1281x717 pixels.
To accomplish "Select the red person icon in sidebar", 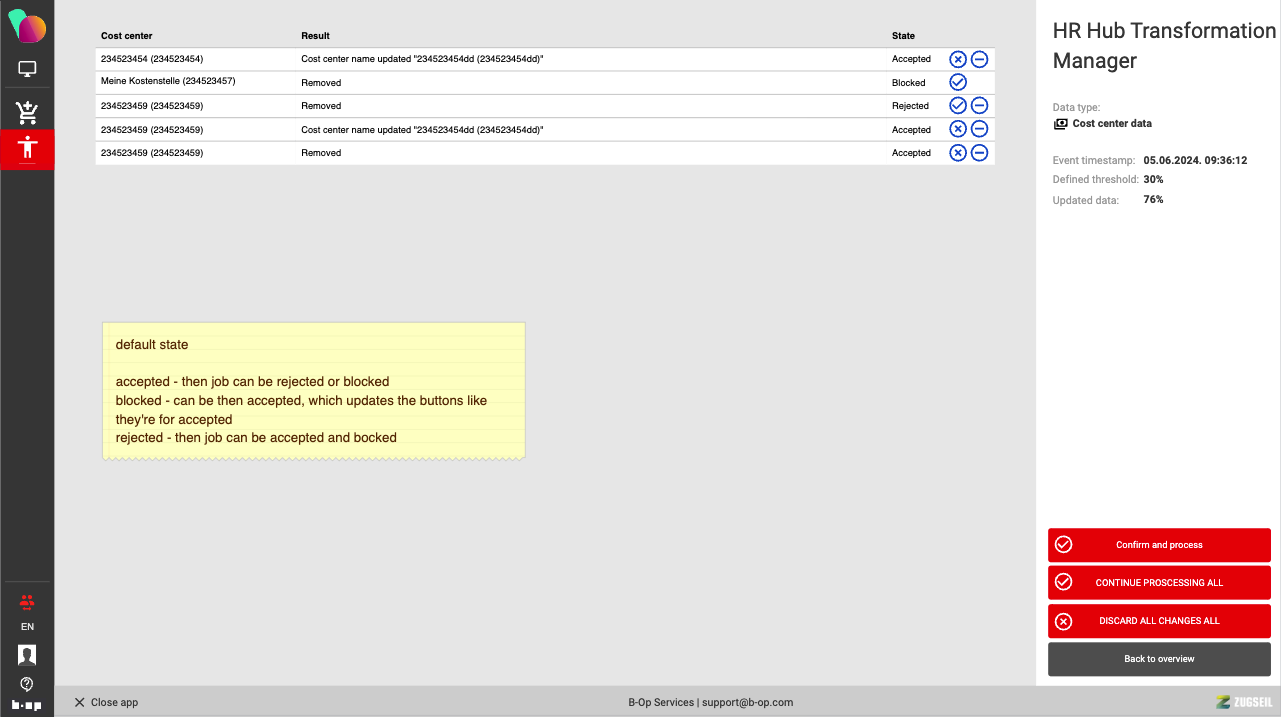I will click(x=27, y=148).
